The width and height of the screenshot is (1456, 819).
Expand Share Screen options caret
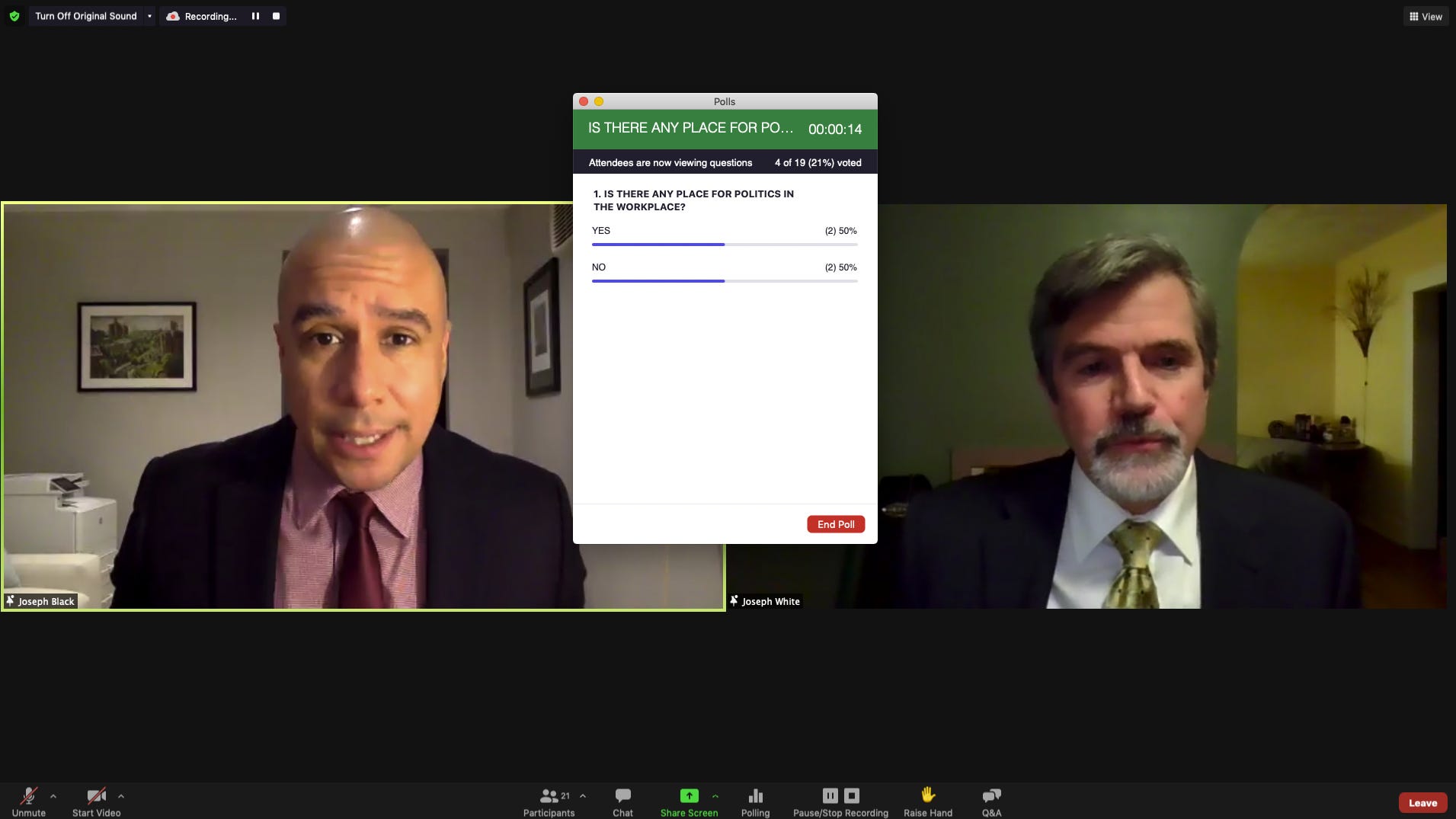click(x=715, y=796)
